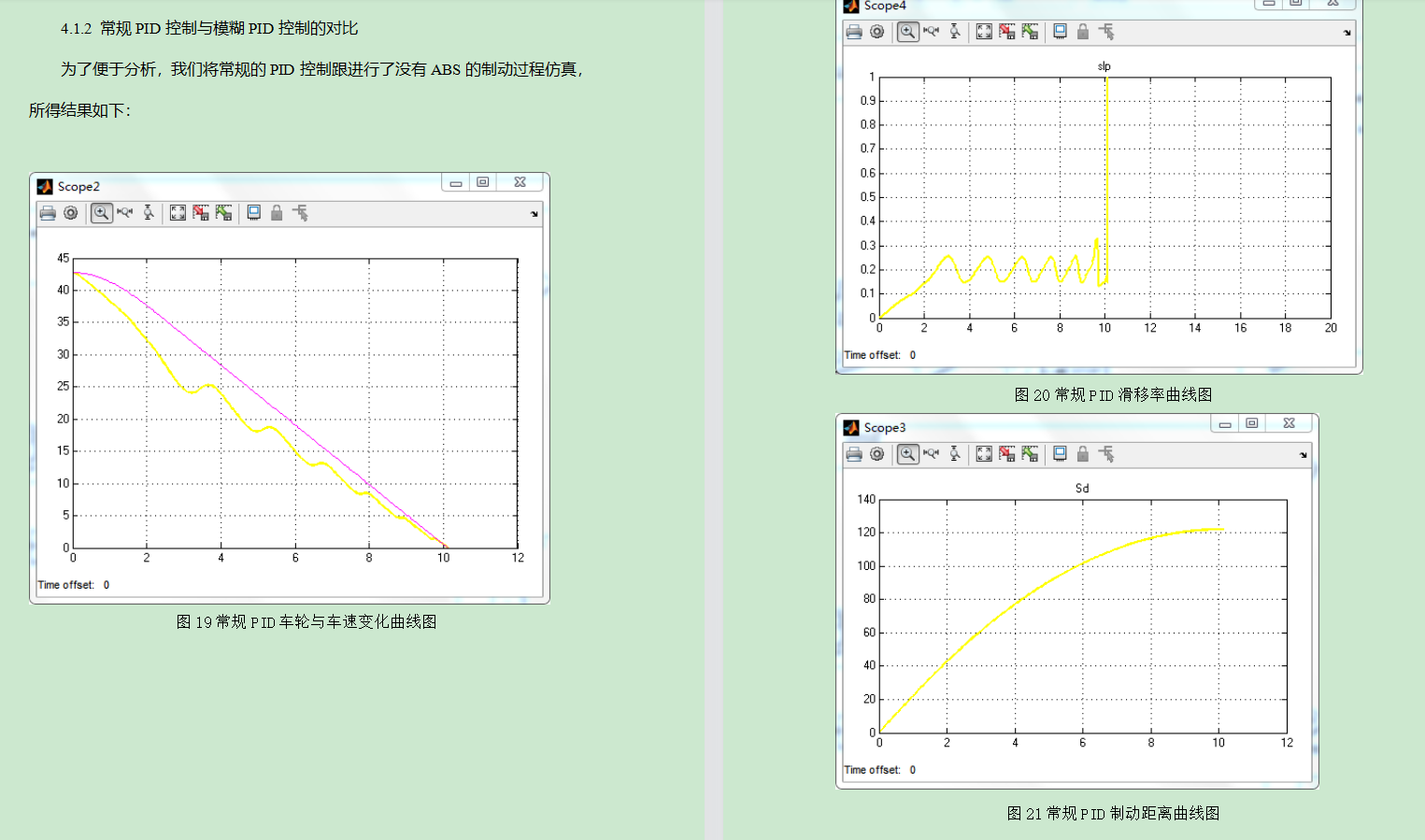Click caption '图 20 常规 PID 滑移率曲线图'
This screenshot has height=840, width=1425.
tap(1113, 394)
